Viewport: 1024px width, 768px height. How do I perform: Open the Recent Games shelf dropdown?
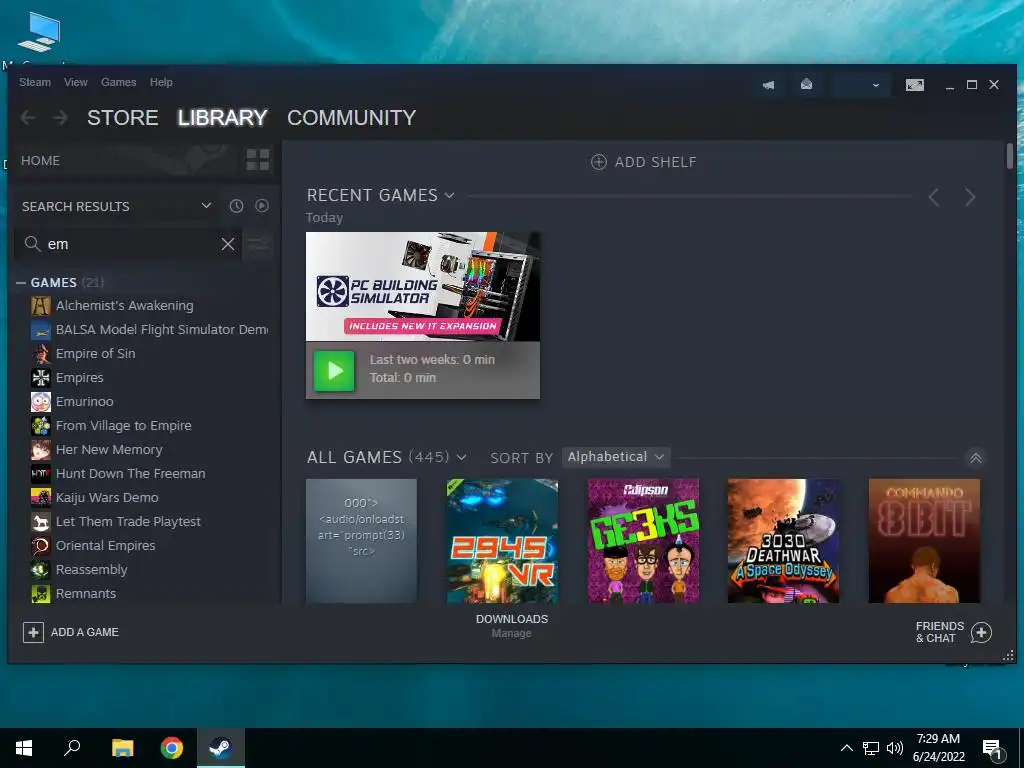point(449,195)
